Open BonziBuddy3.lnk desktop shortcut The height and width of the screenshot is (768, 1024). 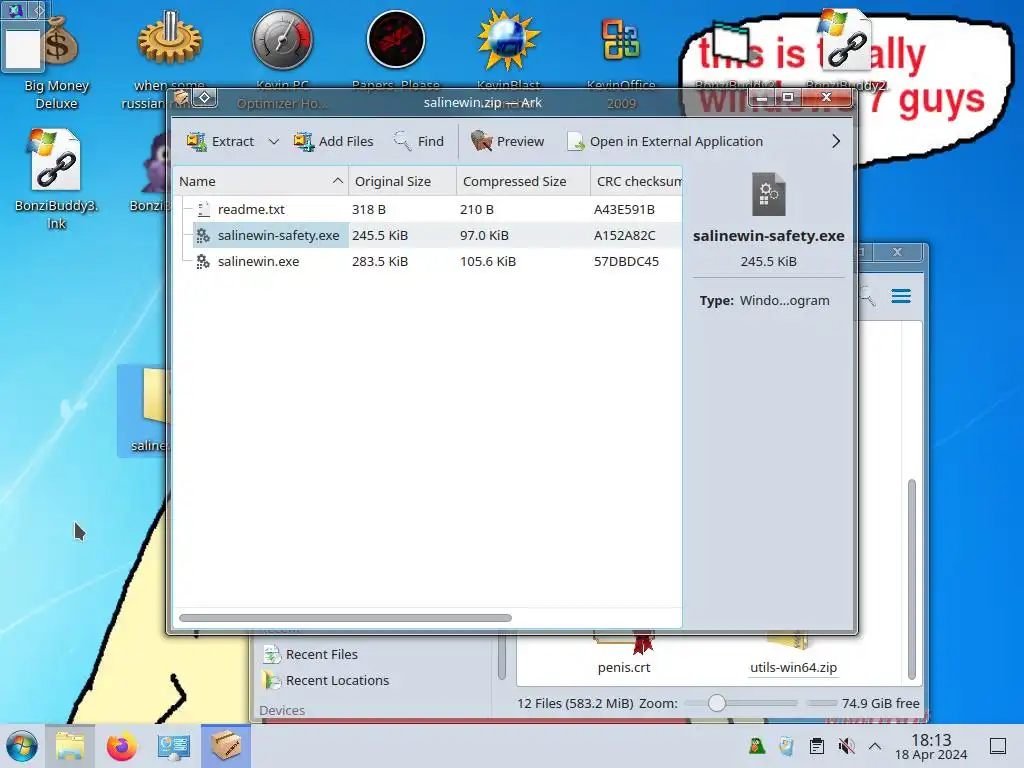(x=56, y=180)
